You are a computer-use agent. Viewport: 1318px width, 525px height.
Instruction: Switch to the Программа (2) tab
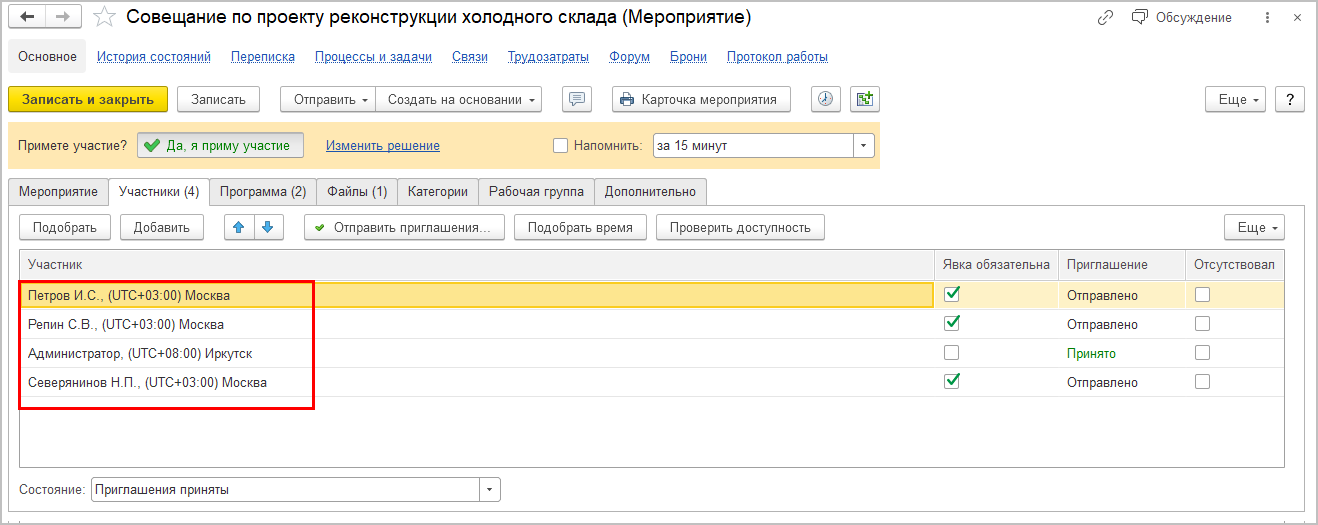263,191
